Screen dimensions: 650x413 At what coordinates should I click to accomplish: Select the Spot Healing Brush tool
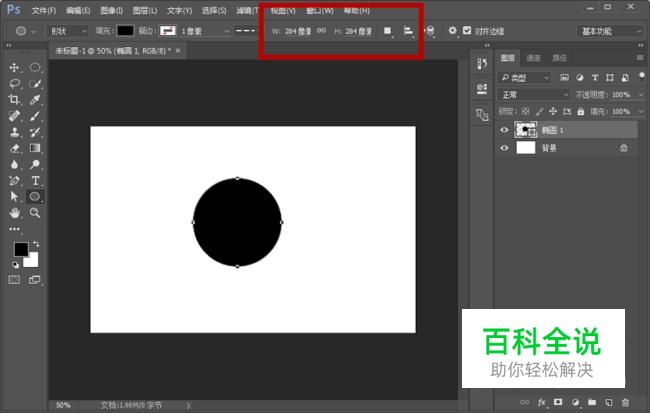coord(14,116)
